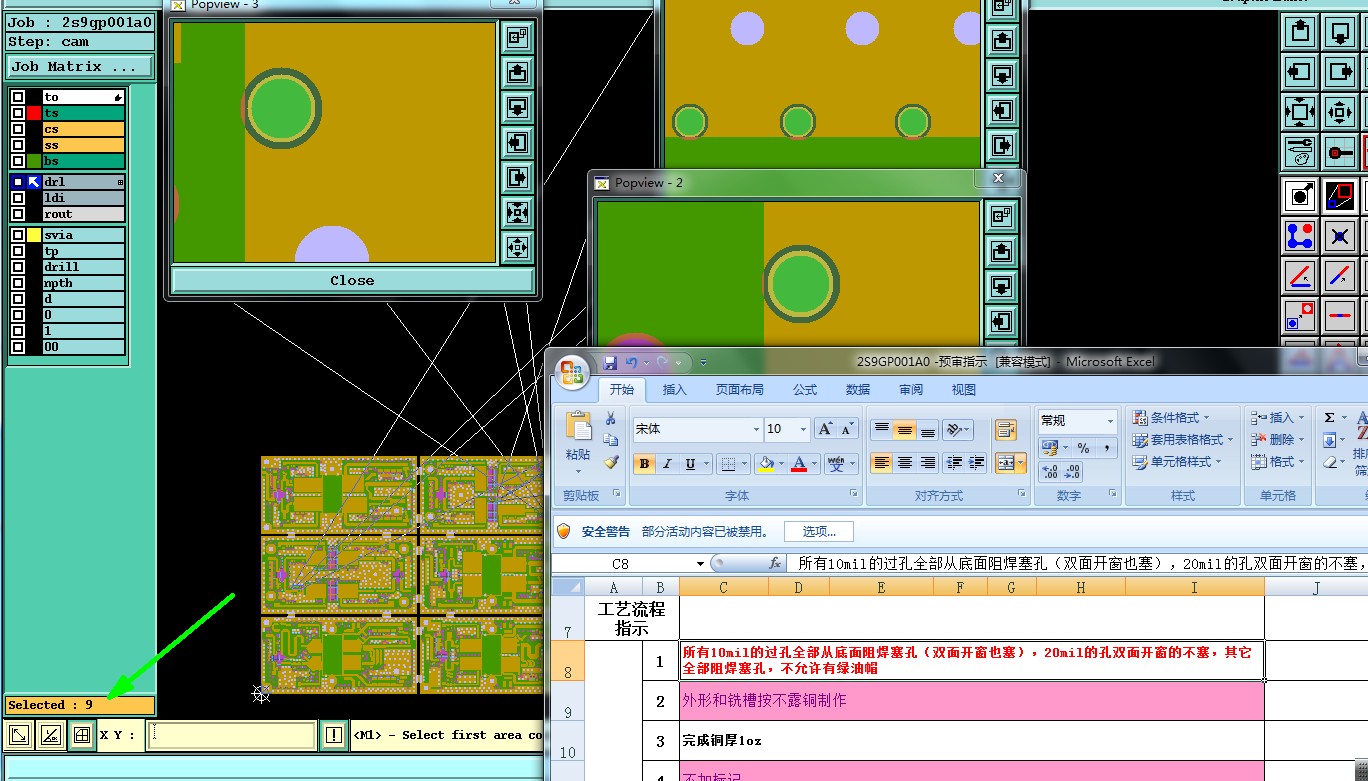Select the red and blue line edit tool

(x=1299, y=276)
